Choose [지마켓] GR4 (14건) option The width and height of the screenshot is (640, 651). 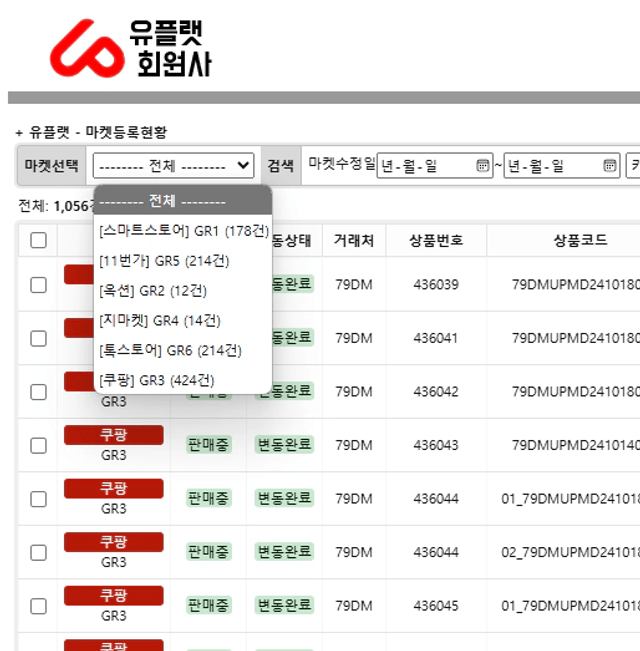(x=183, y=321)
